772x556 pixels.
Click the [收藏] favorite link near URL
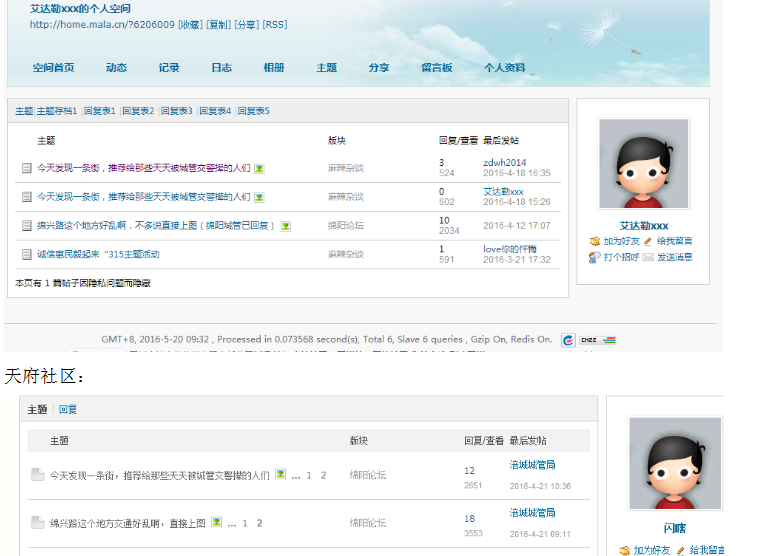tap(190, 24)
